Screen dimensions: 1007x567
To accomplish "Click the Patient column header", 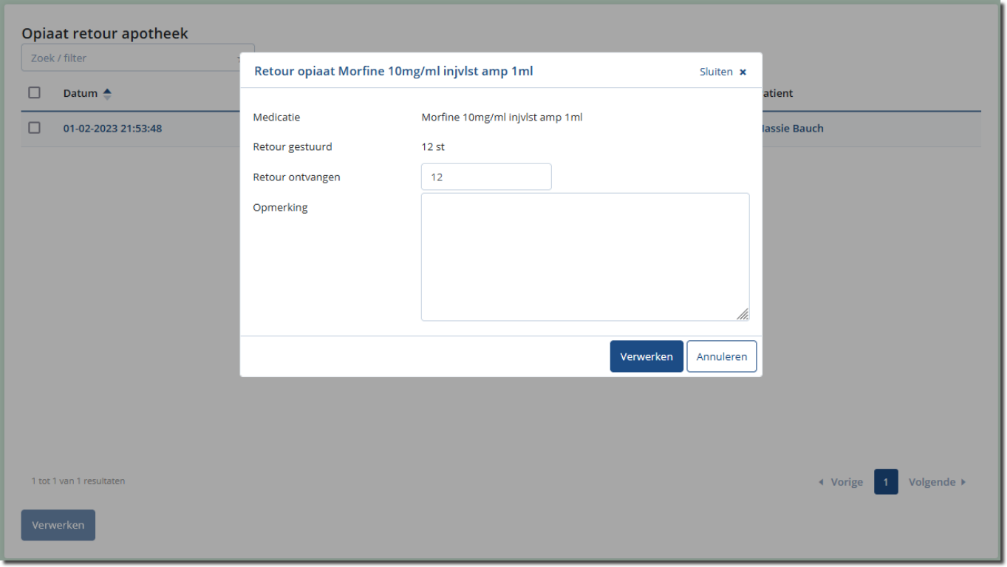I will [777, 94].
